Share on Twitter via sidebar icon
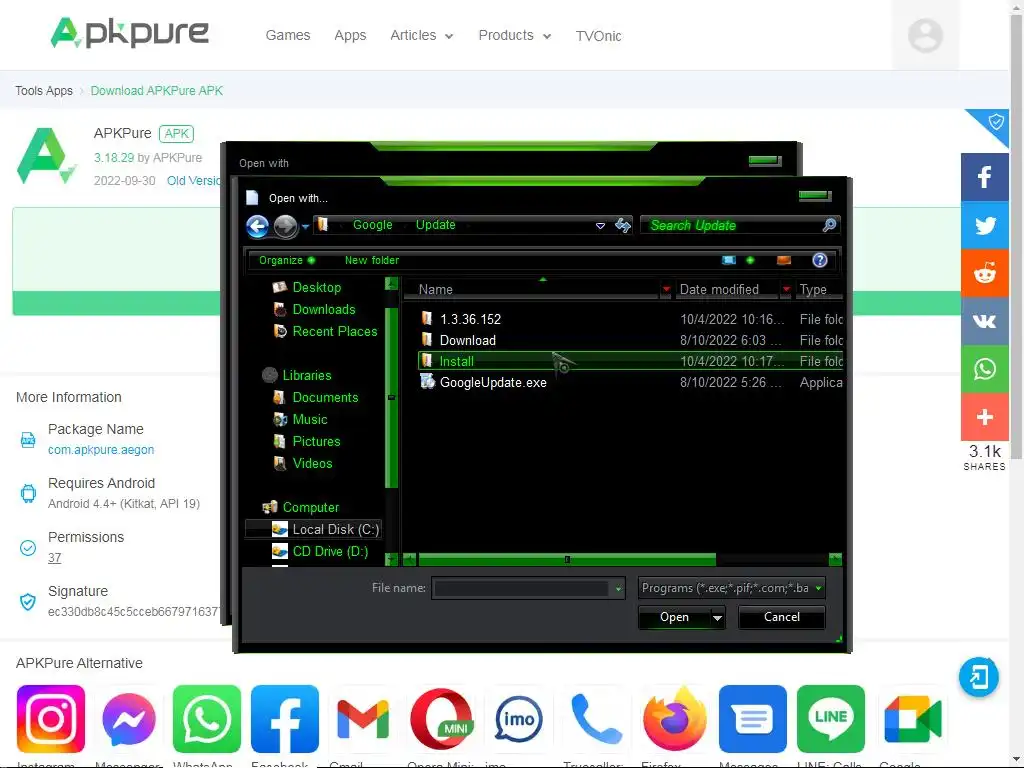The image size is (1024, 768). click(985, 225)
